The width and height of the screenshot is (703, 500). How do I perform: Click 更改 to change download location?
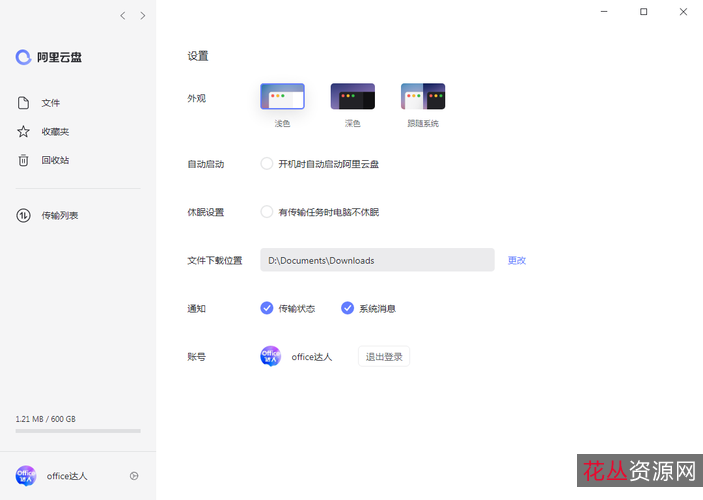pos(516,261)
